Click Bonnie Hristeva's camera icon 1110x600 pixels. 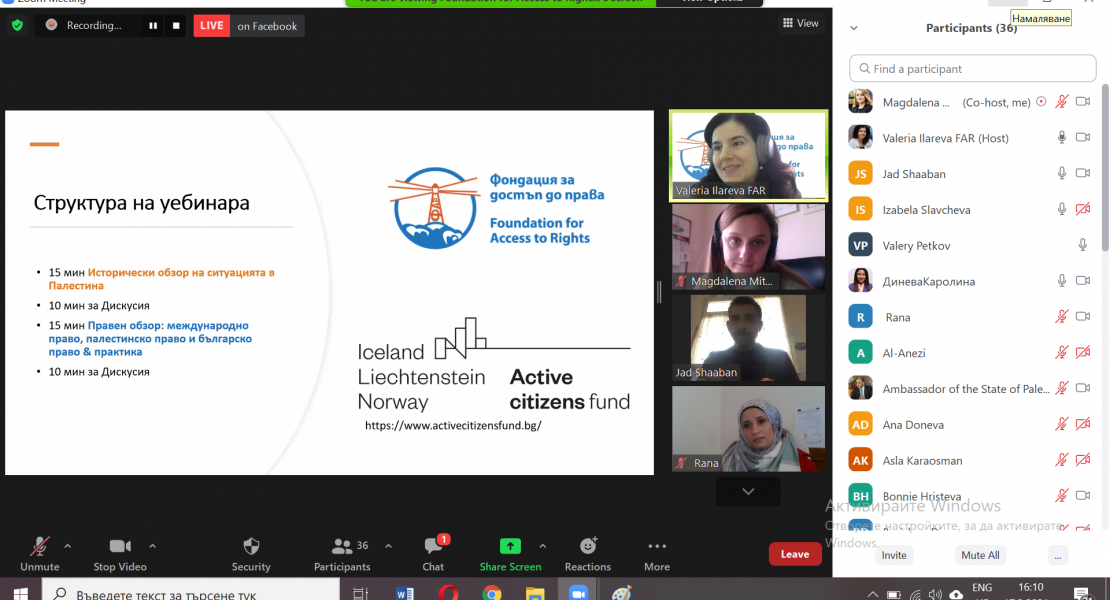click(x=1083, y=495)
